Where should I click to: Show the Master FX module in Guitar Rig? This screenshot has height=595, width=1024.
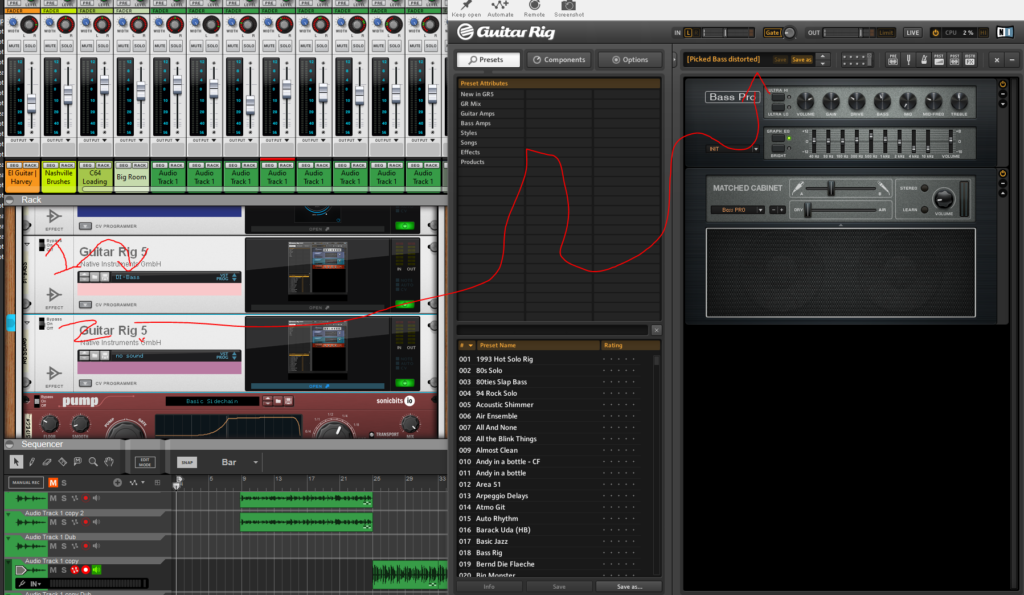click(970, 60)
